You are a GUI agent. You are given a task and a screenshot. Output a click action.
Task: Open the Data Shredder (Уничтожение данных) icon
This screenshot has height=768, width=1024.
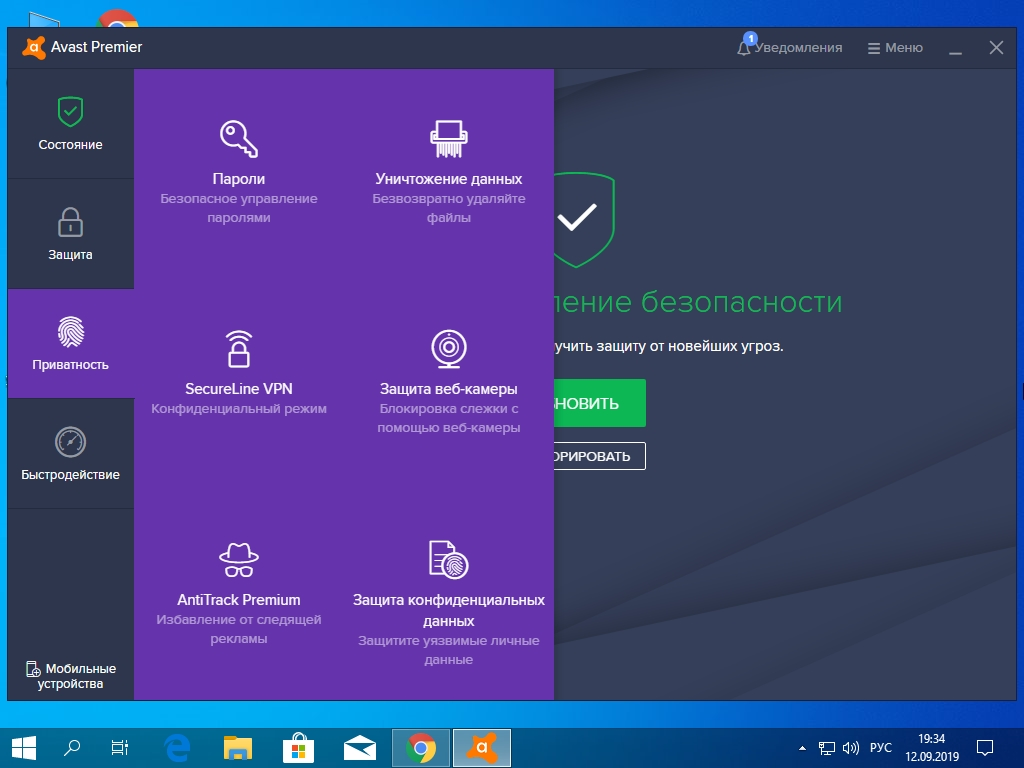(449, 138)
